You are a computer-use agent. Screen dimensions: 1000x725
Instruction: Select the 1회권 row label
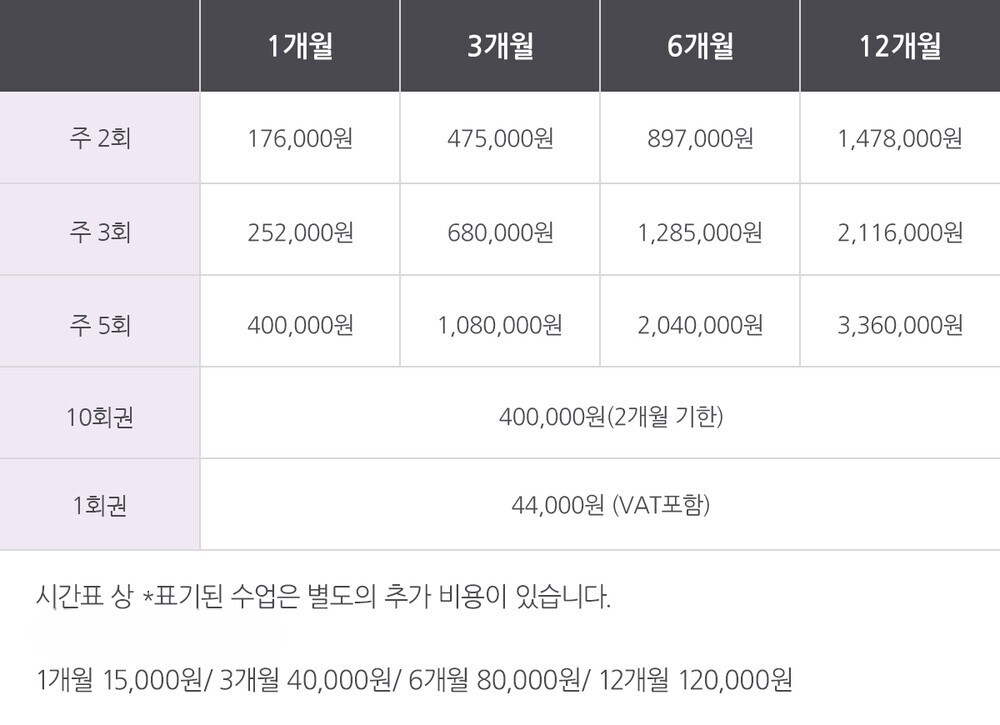100,506
